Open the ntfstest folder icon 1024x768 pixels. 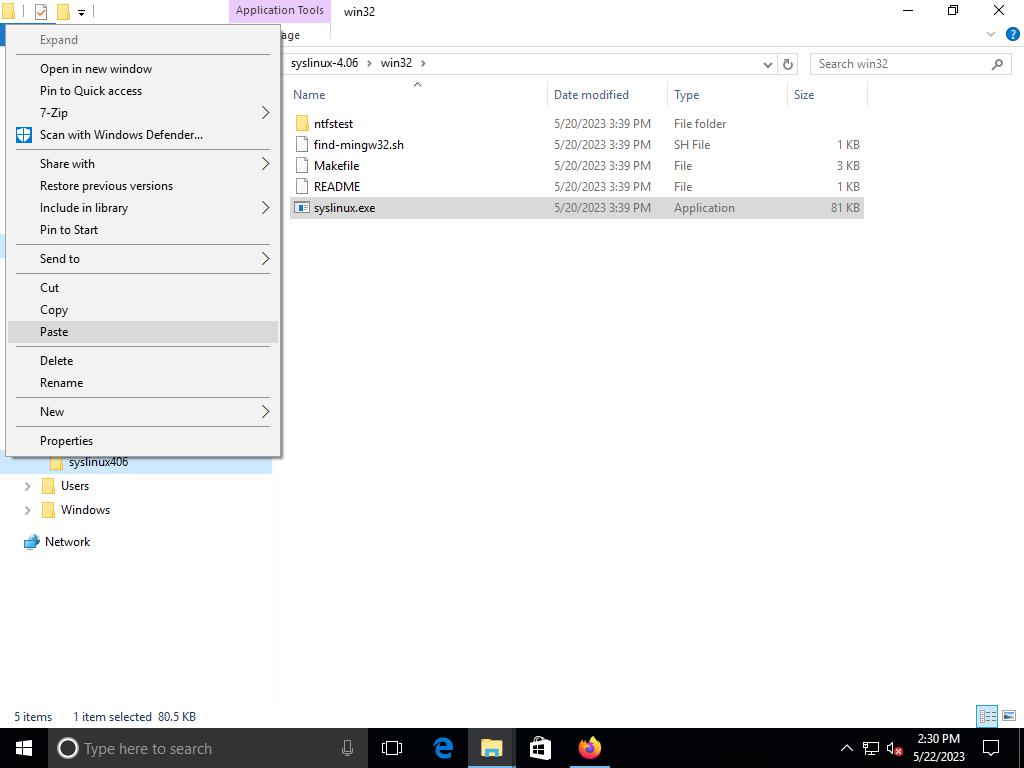[x=302, y=124]
